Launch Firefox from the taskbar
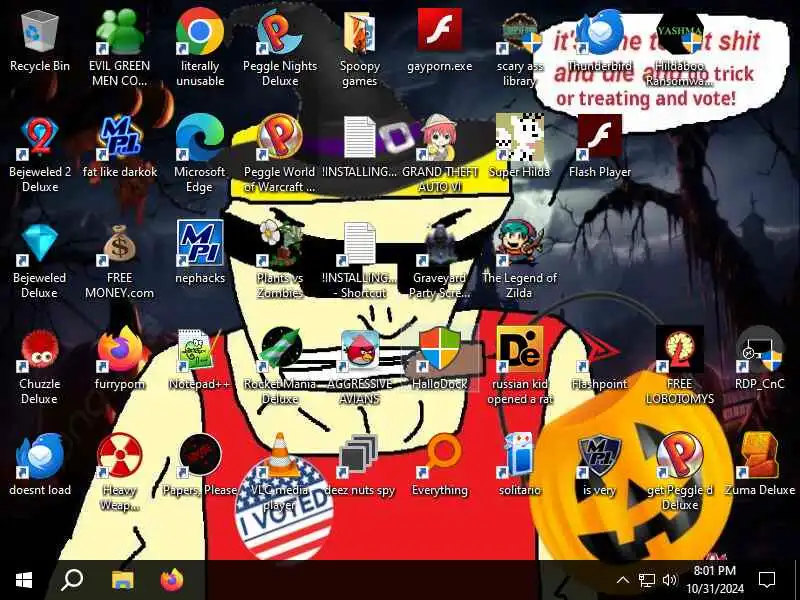The height and width of the screenshot is (600, 800). (x=172, y=580)
